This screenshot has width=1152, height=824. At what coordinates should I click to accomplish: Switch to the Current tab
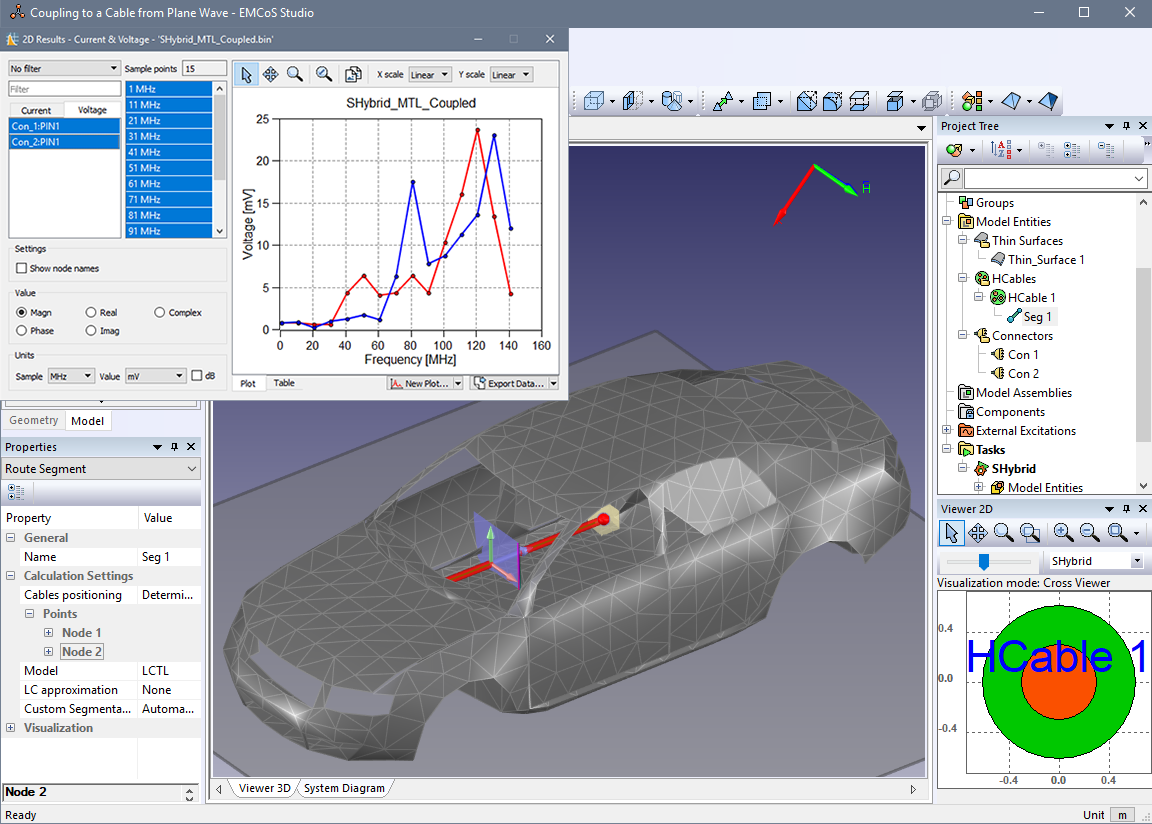(36, 110)
